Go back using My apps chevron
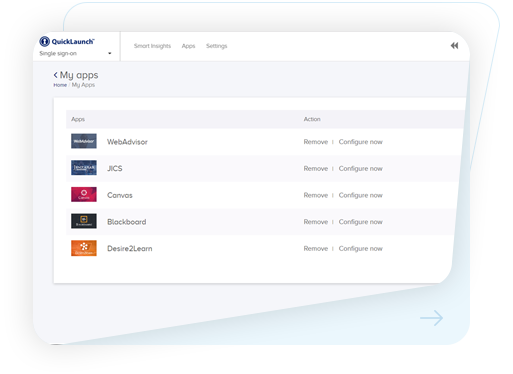Image resolution: width=513 pixels, height=374 pixels. pos(55,75)
